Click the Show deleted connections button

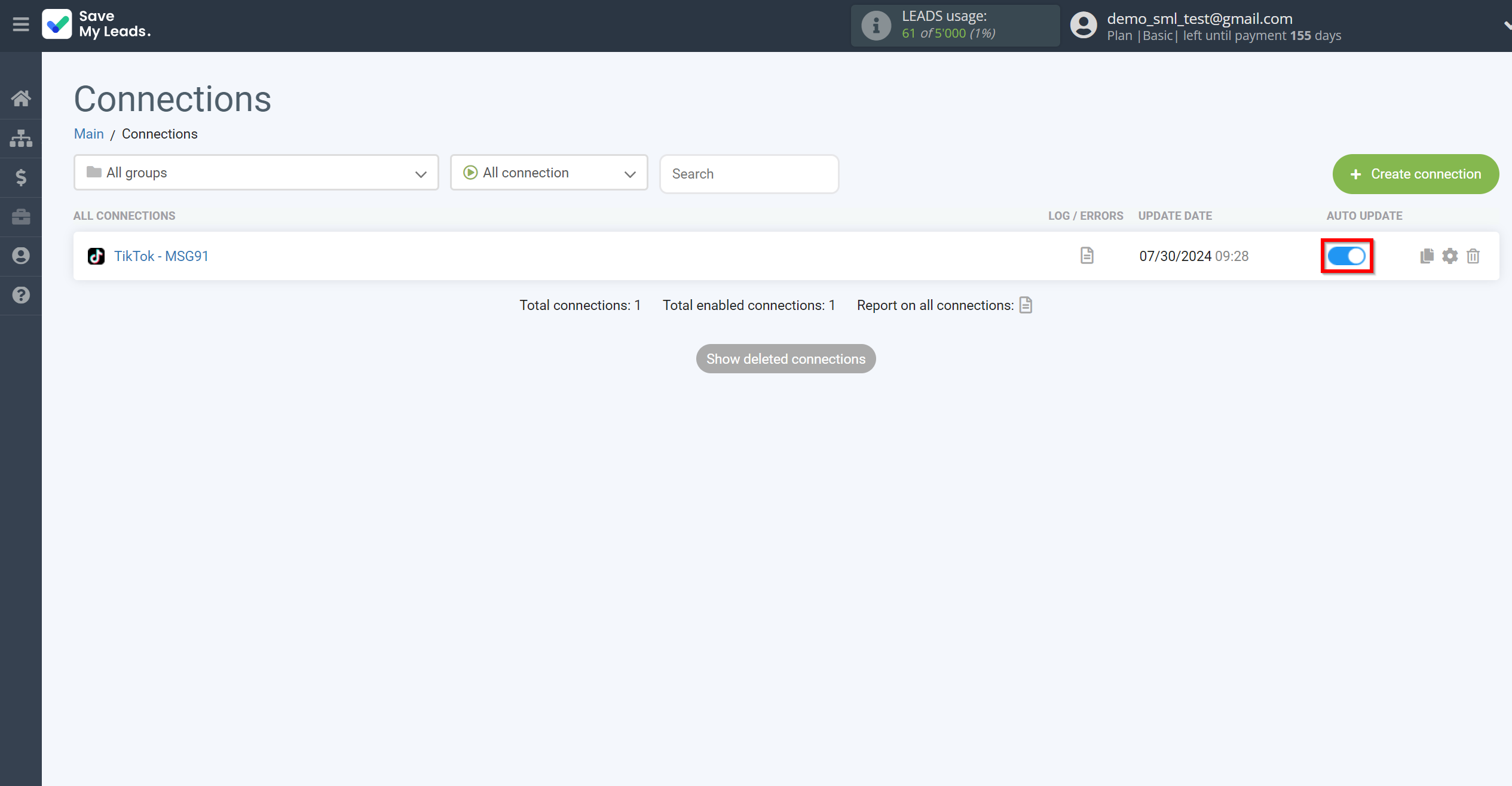tap(785, 359)
